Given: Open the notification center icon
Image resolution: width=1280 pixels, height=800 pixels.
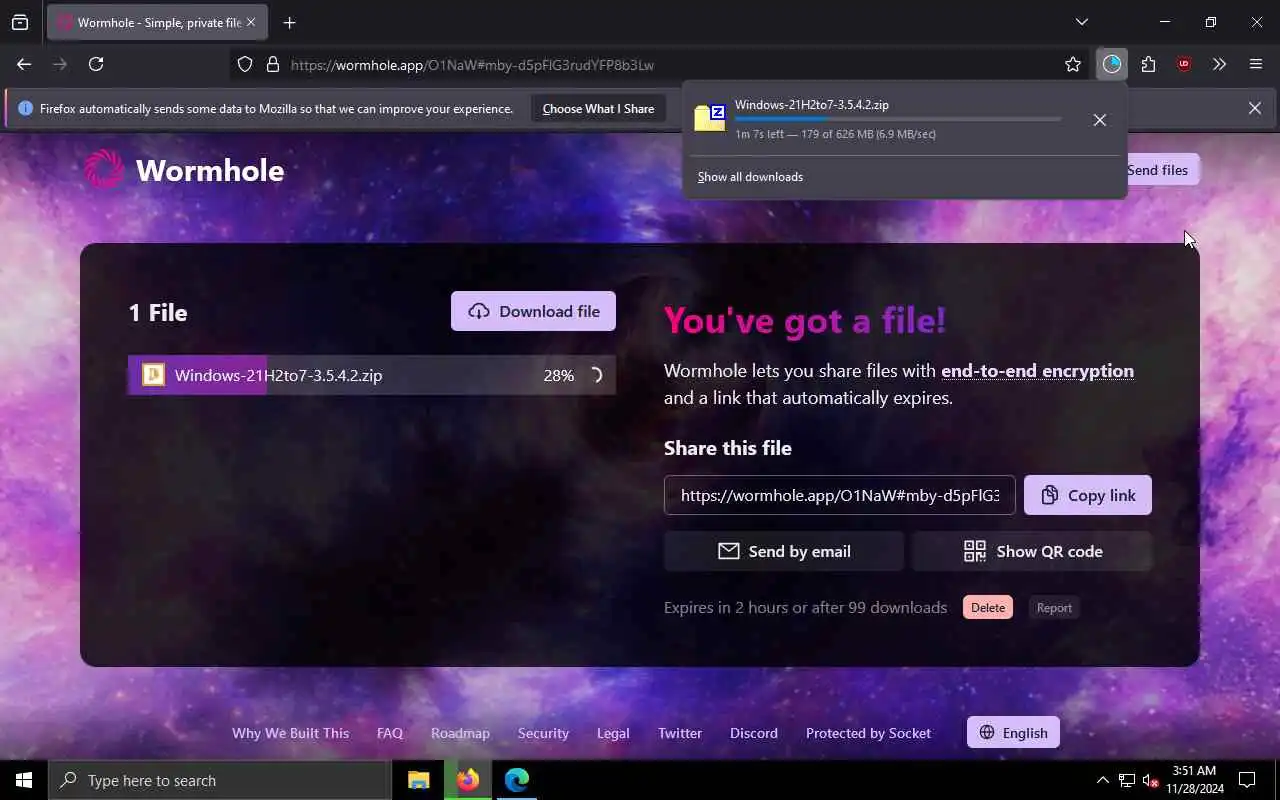Looking at the screenshot, I should pyautogui.click(x=1247, y=780).
